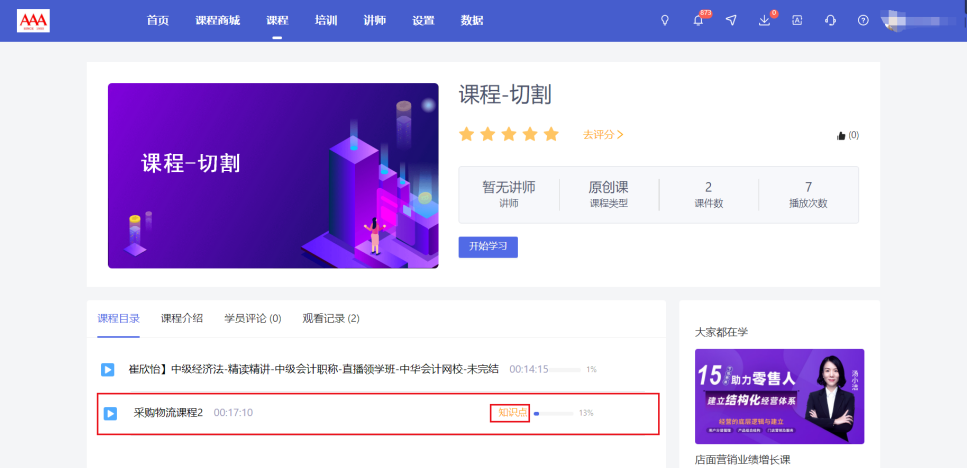
Task: Click the 00:14:15 duration text
Action: click(x=529, y=369)
